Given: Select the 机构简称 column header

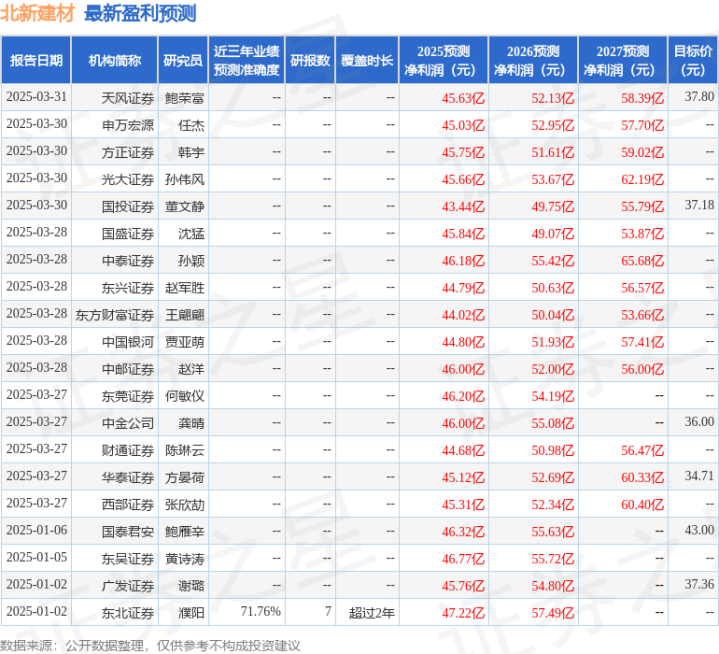Looking at the screenshot, I should coord(115,60).
